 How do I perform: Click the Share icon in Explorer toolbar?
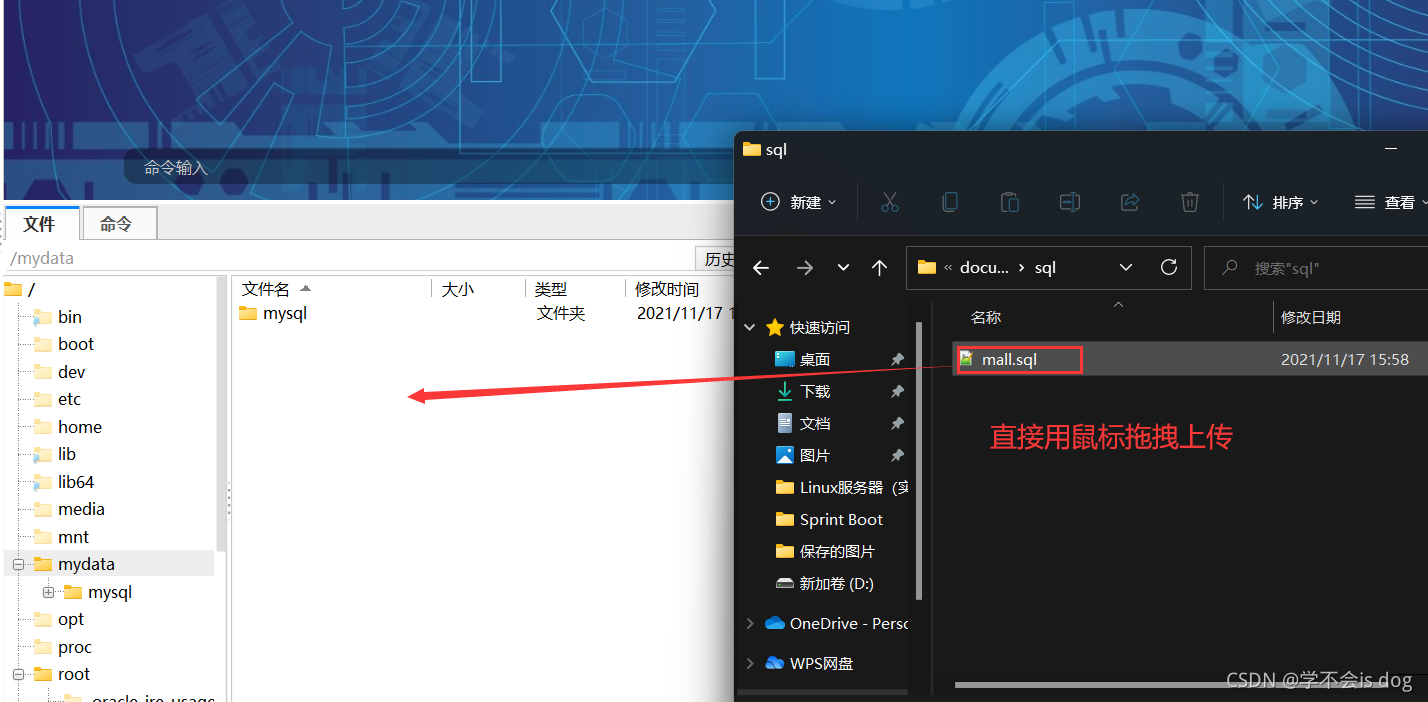point(1129,202)
